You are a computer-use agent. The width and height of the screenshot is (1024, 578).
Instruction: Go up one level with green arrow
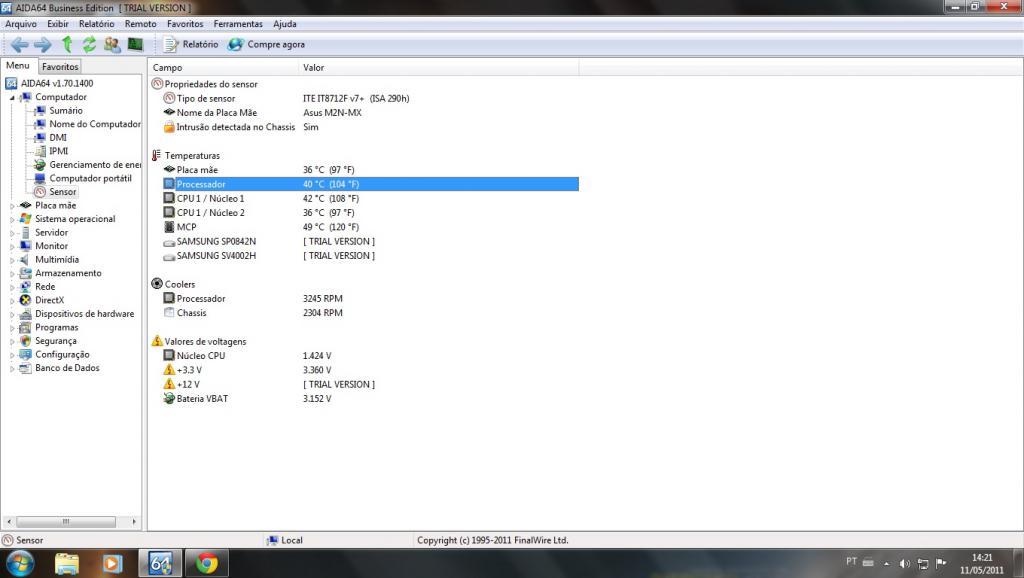pos(67,44)
